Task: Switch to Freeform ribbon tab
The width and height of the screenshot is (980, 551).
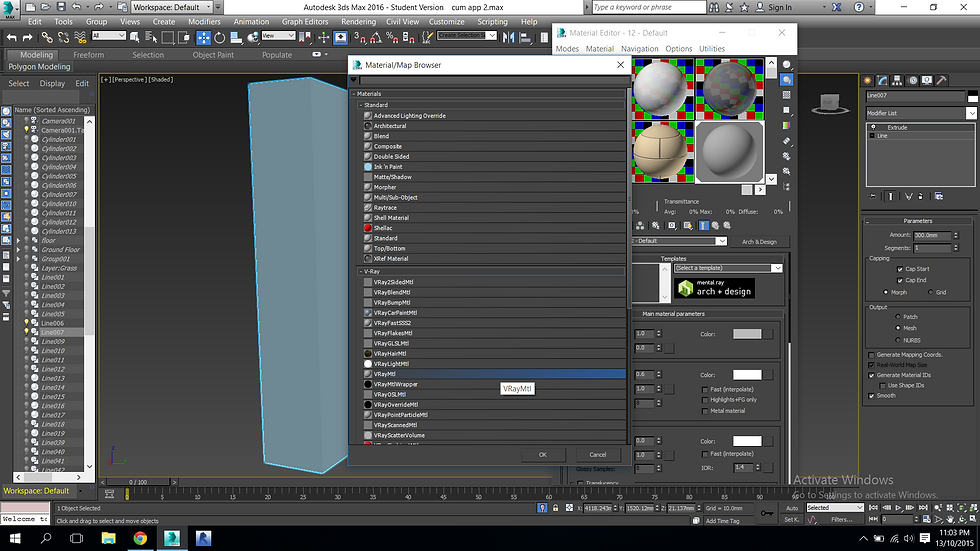Action: [89, 55]
